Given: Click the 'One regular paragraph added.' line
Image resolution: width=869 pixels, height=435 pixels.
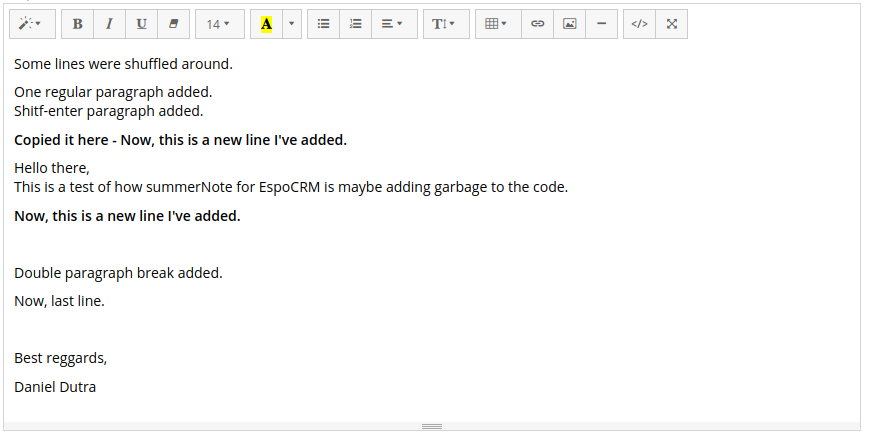Looking at the screenshot, I should (x=113, y=92).
